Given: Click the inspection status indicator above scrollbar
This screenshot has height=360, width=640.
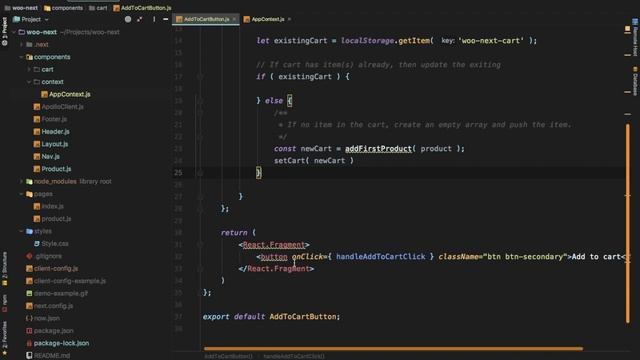Looking at the screenshot, I should [627, 29].
